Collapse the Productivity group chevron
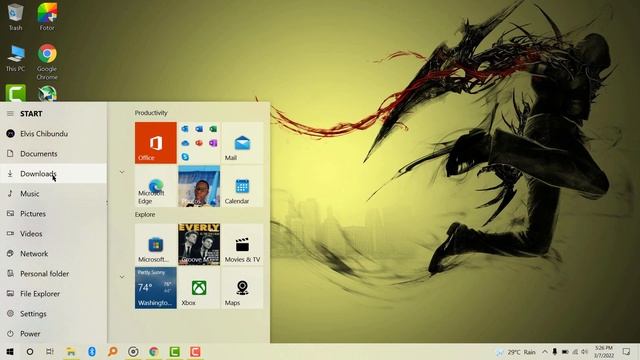This screenshot has height=360, width=640. (x=122, y=172)
